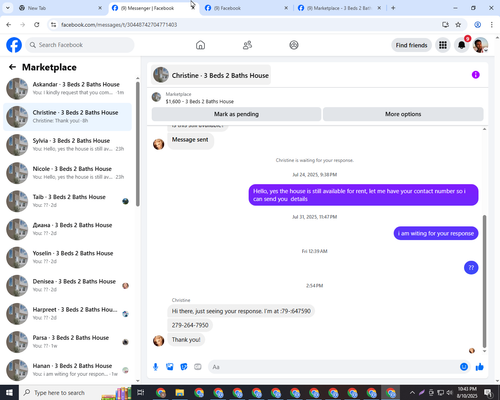This screenshot has height=400, width=500.
Task: Open Parsa conversation
Action: [68, 342]
